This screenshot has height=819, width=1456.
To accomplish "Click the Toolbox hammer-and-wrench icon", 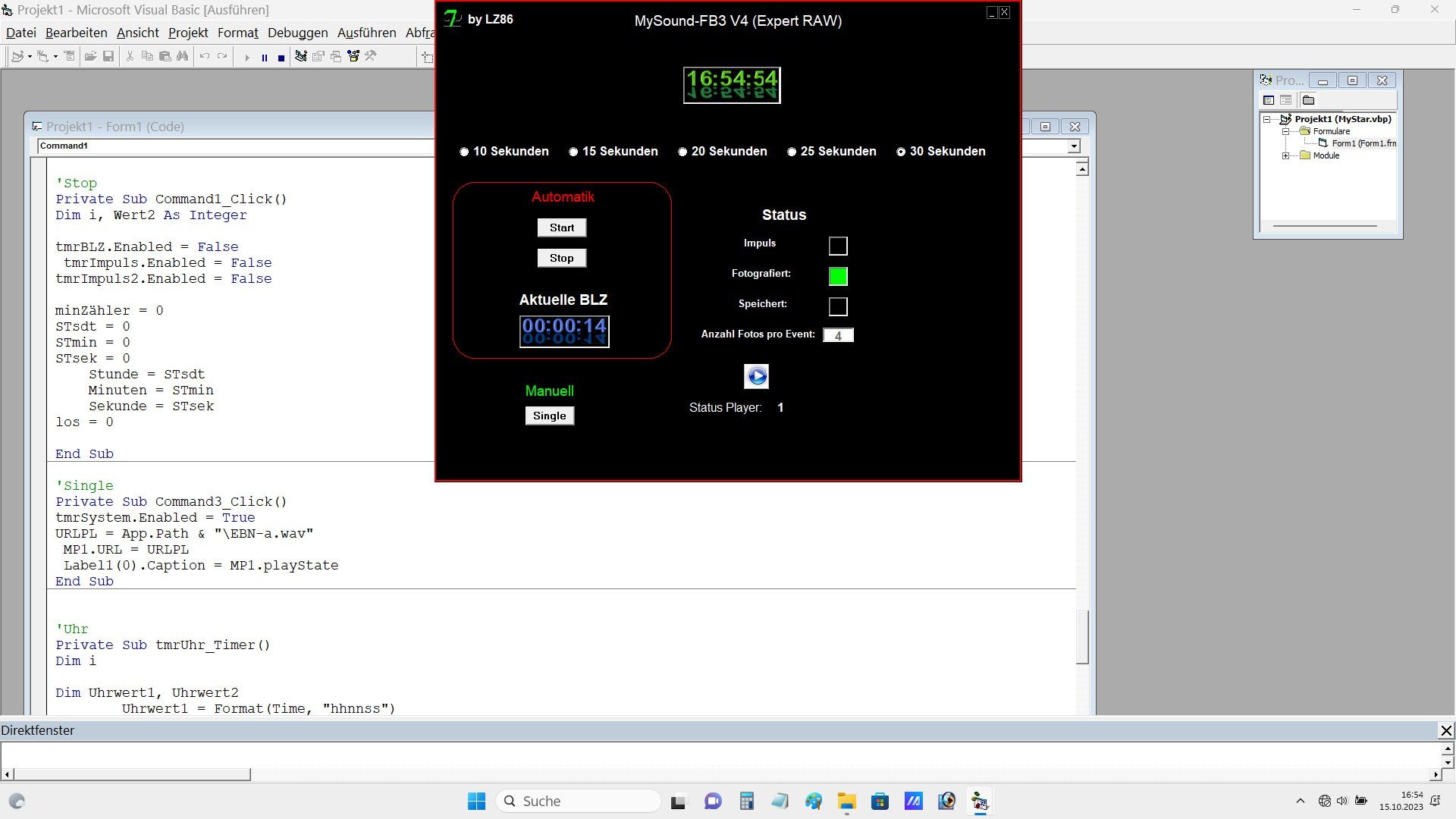I will (371, 57).
